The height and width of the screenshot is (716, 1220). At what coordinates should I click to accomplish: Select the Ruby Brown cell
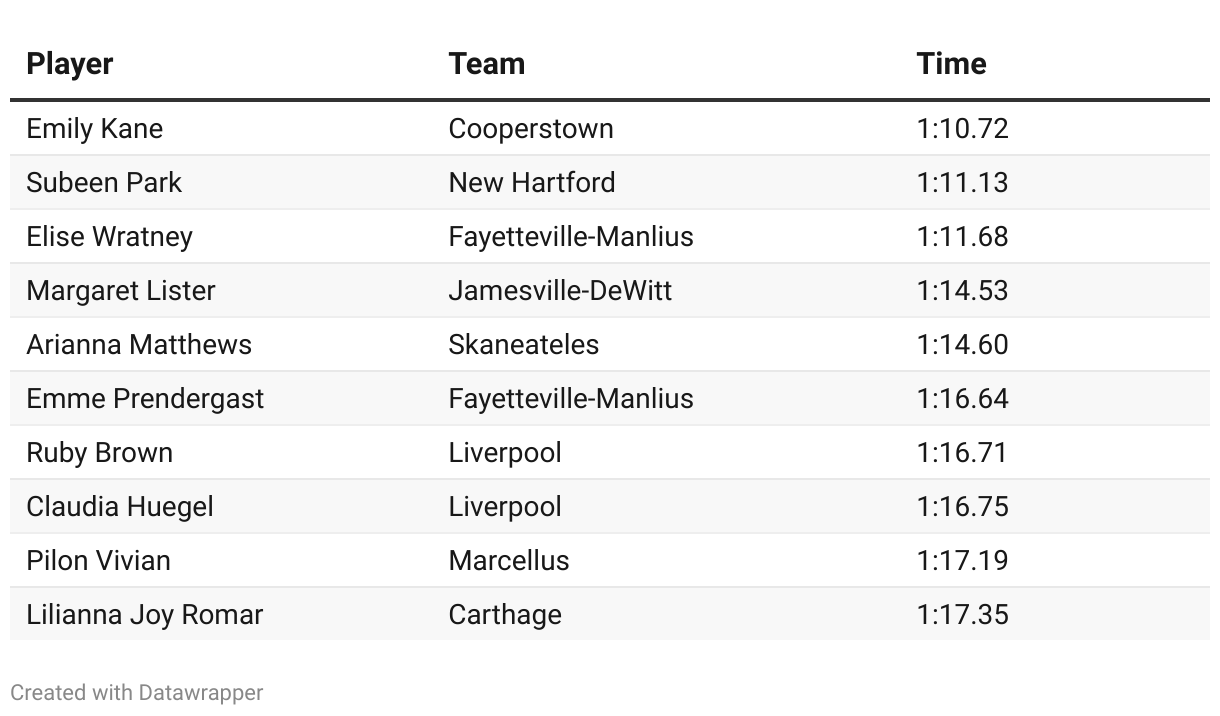point(99,453)
